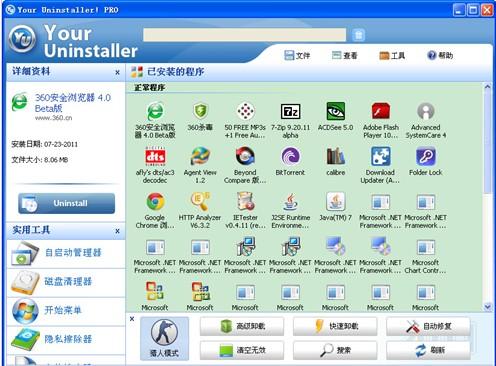Select the afly's dts/ac3 decoder icon
The image size is (496, 366).
[155, 156]
